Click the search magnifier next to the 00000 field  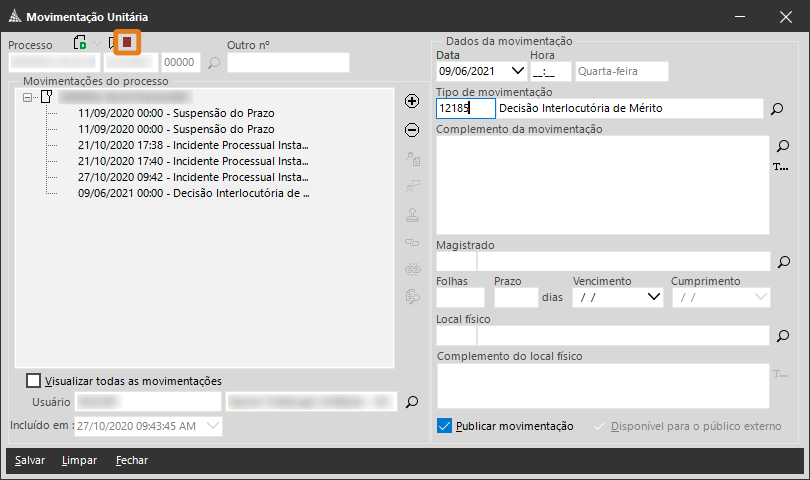(x=214, y=63)
